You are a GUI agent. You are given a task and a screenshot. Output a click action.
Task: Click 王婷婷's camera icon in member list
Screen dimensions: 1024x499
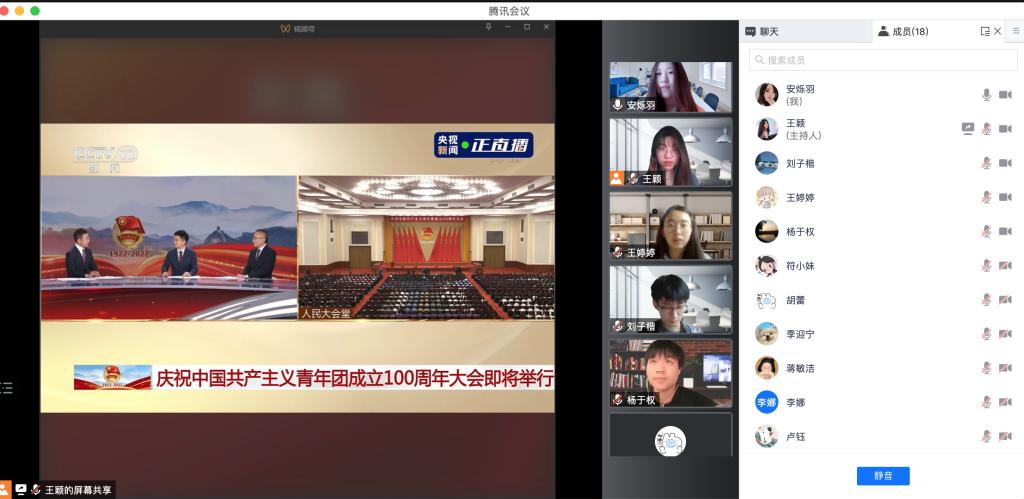pyautogui.click(x=1005, y=197)
